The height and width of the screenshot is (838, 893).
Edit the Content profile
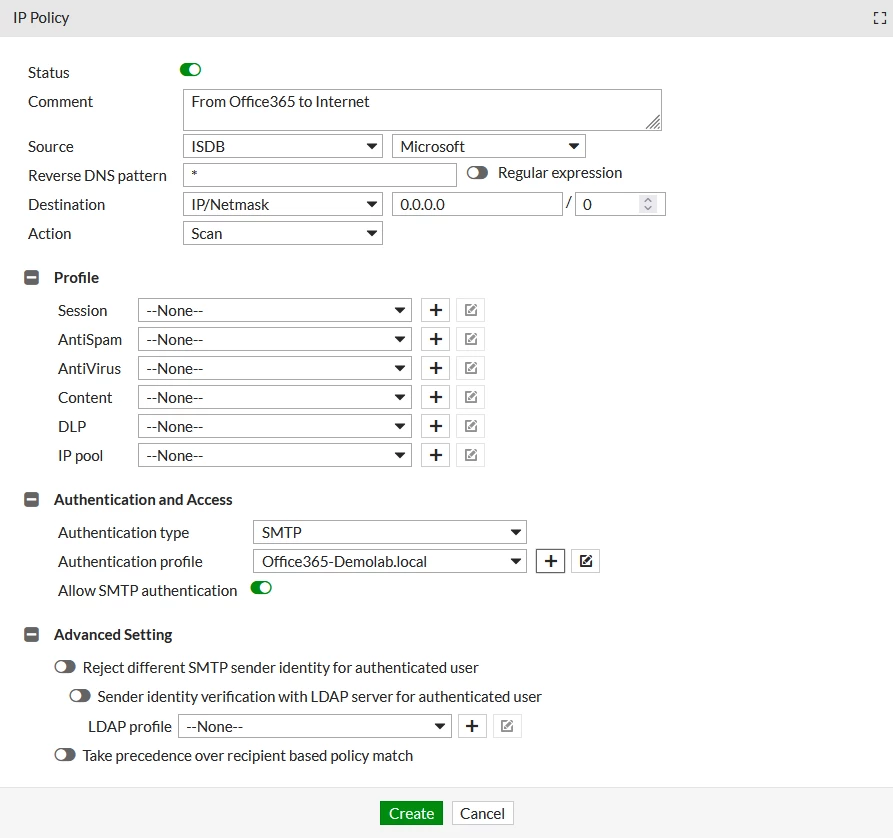470,398
